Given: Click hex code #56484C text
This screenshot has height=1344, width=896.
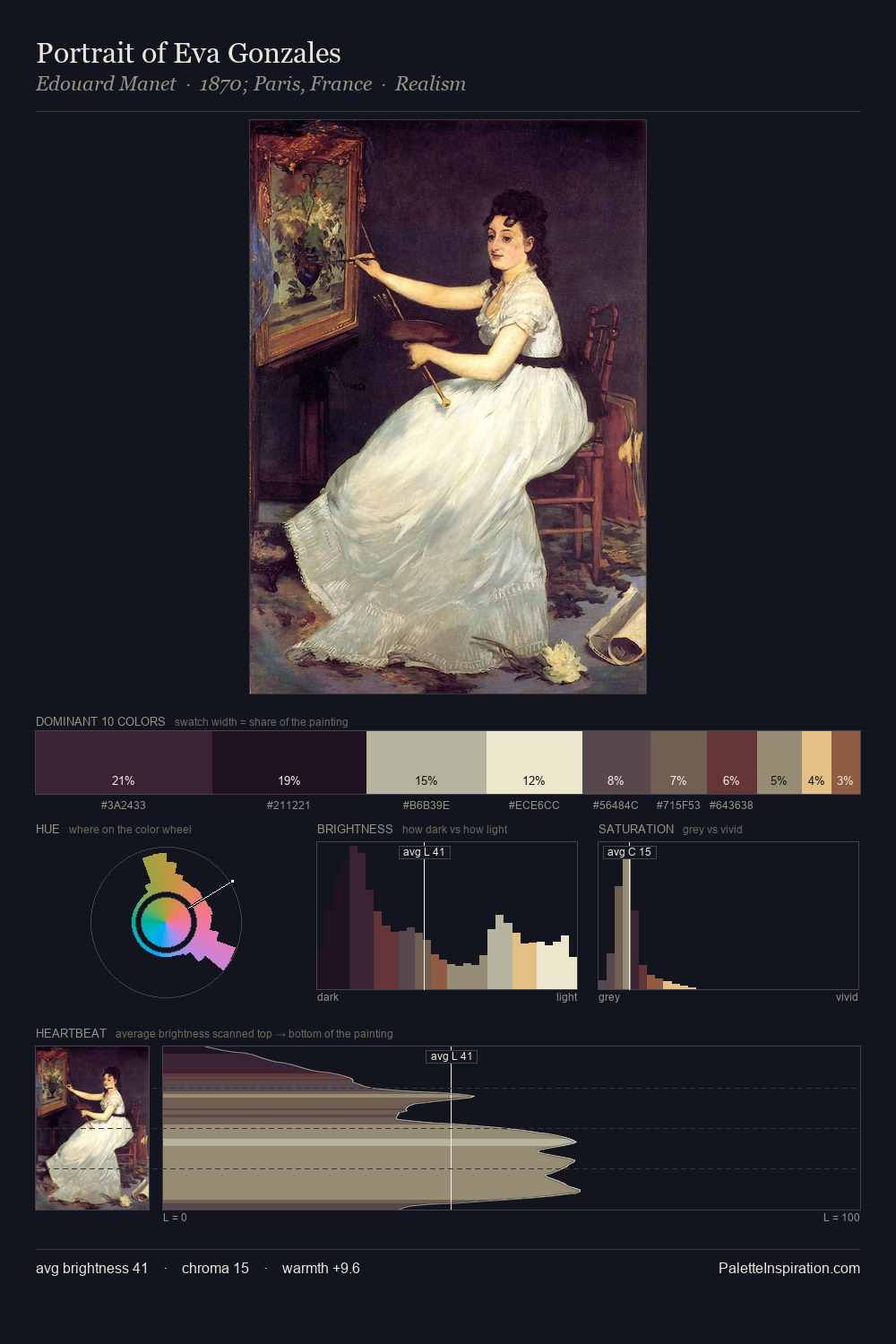Looking at the screenshot, I should [616, 806].
